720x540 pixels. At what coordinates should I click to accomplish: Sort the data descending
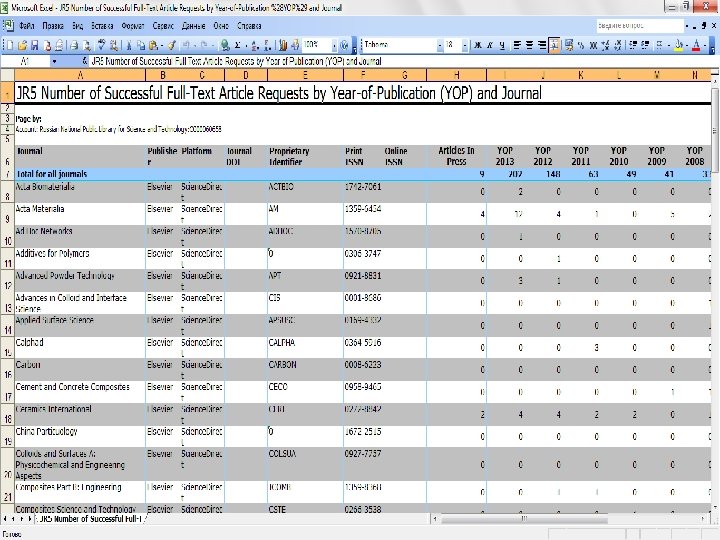(268, 45)
